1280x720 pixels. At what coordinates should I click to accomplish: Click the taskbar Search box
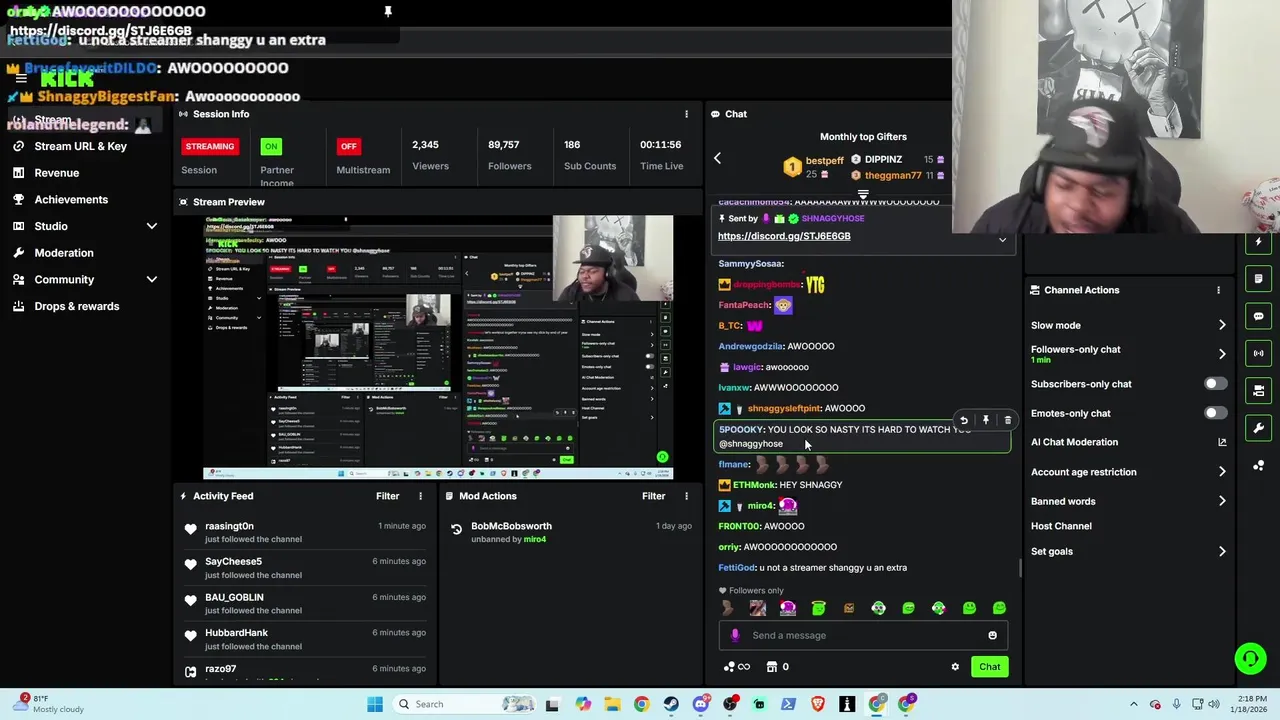pos(465,704)
